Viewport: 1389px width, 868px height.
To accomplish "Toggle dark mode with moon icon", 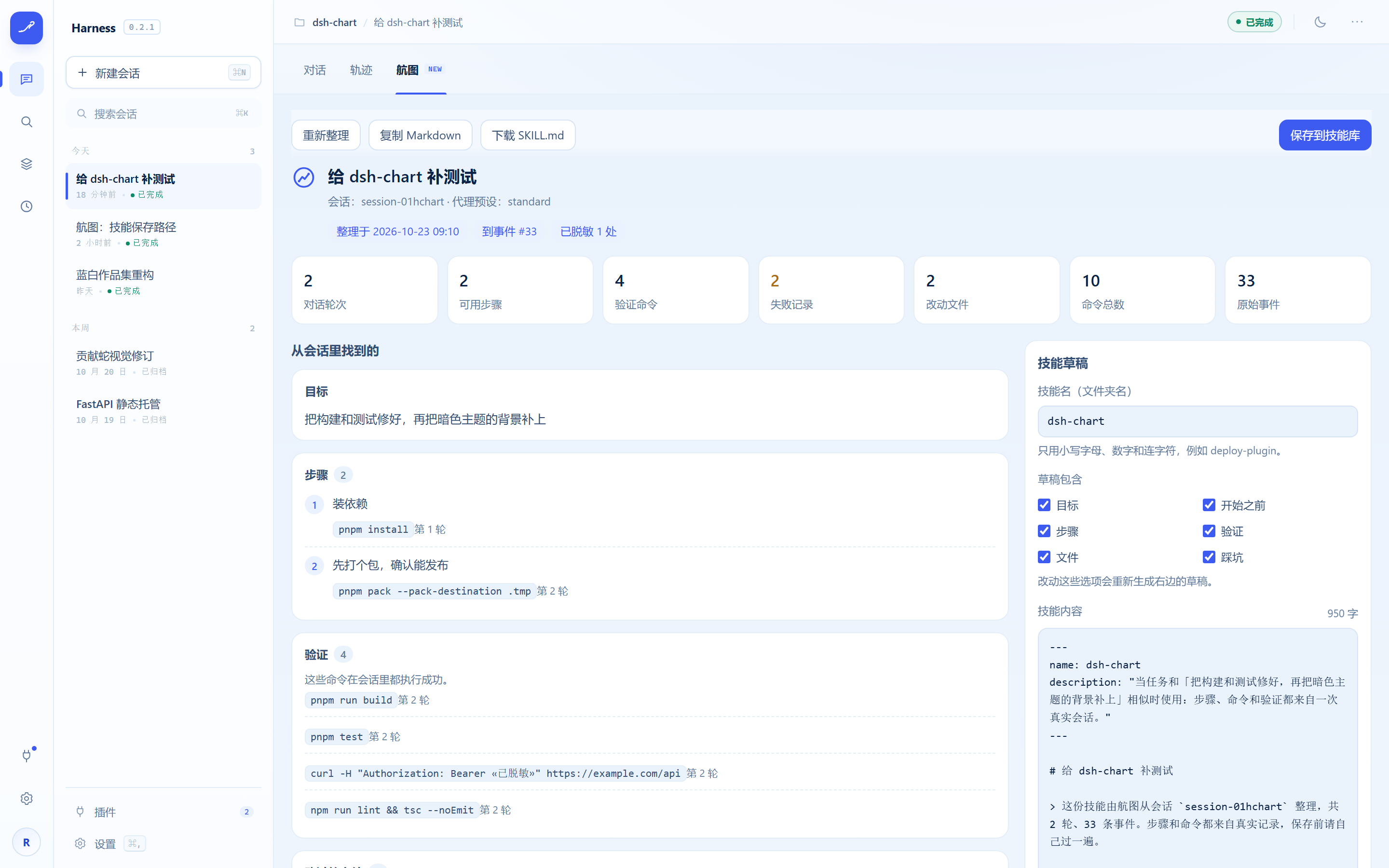I will 1320,22.
